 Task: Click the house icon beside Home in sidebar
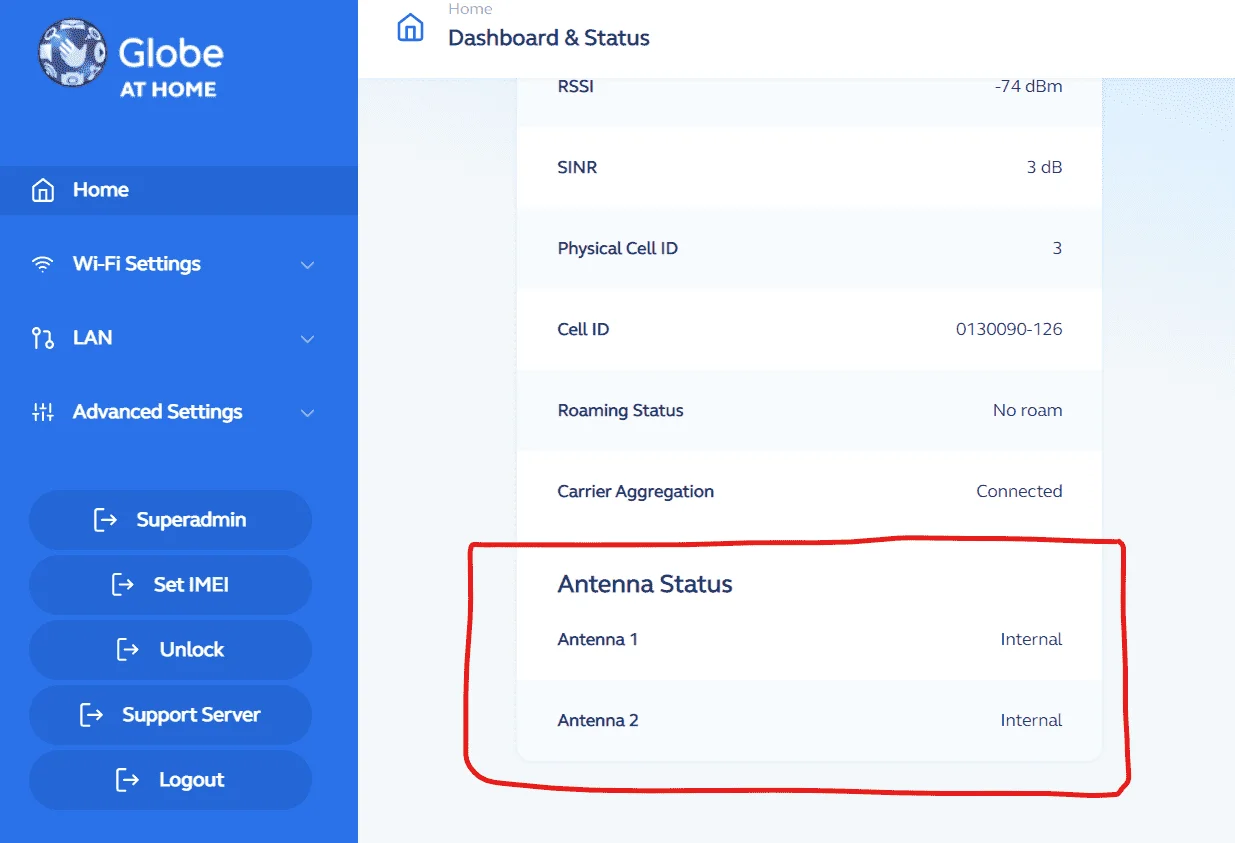pos(42,190)
